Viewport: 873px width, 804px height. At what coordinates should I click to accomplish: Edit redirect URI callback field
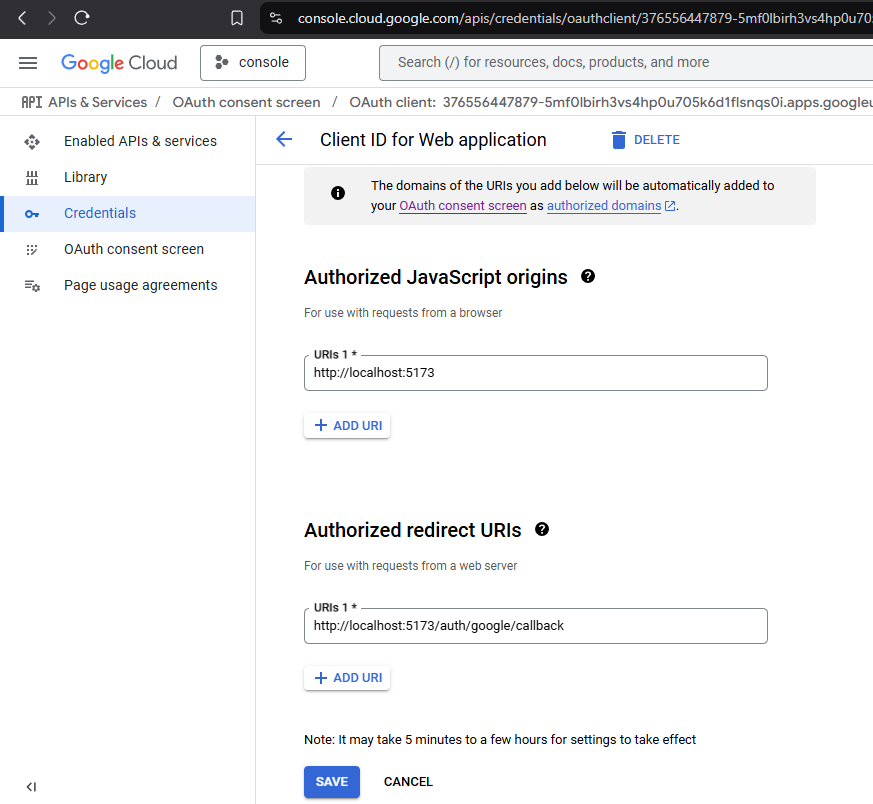(536, 626)
